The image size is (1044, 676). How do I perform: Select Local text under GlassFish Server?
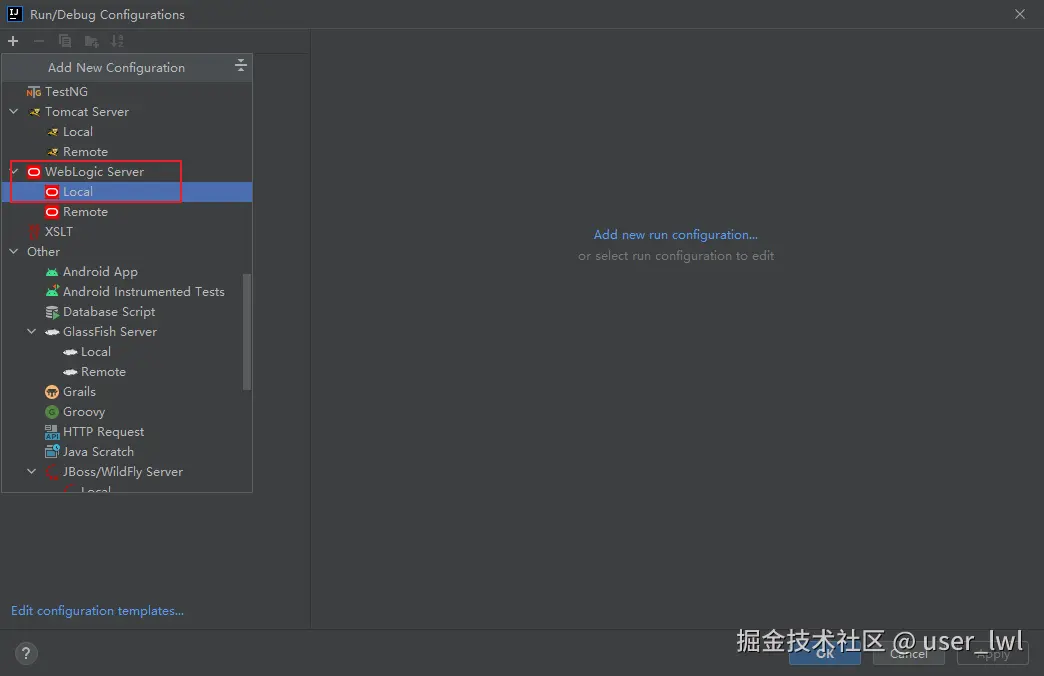pyautogui.click(x=96, y=352)
